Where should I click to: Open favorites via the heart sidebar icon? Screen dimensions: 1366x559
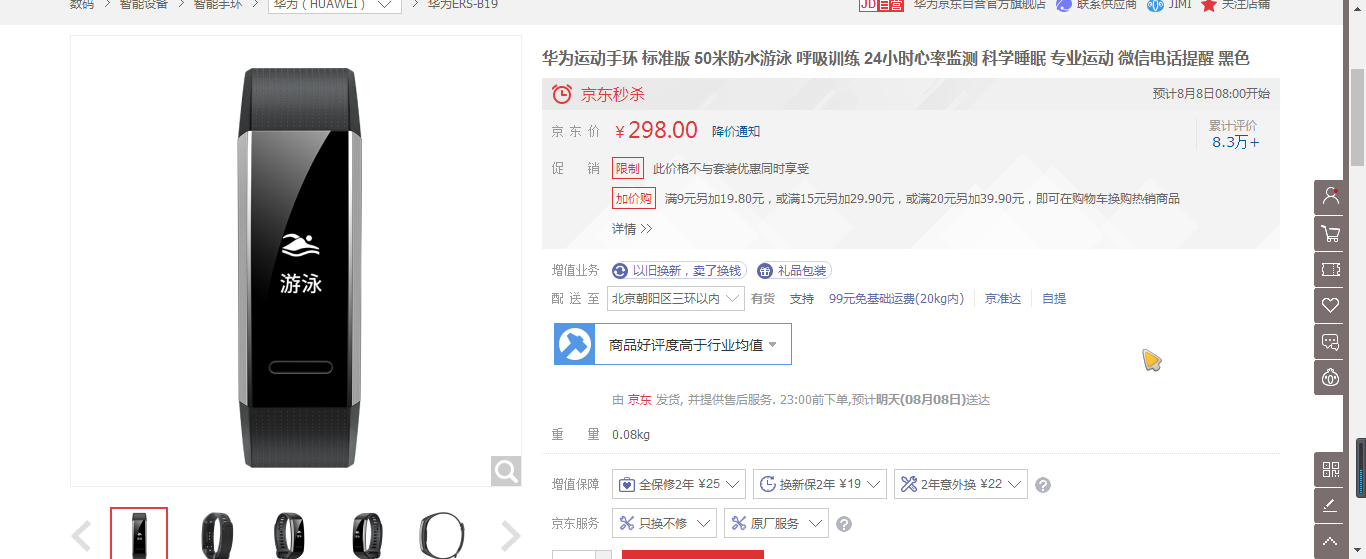coord(1330,305)
